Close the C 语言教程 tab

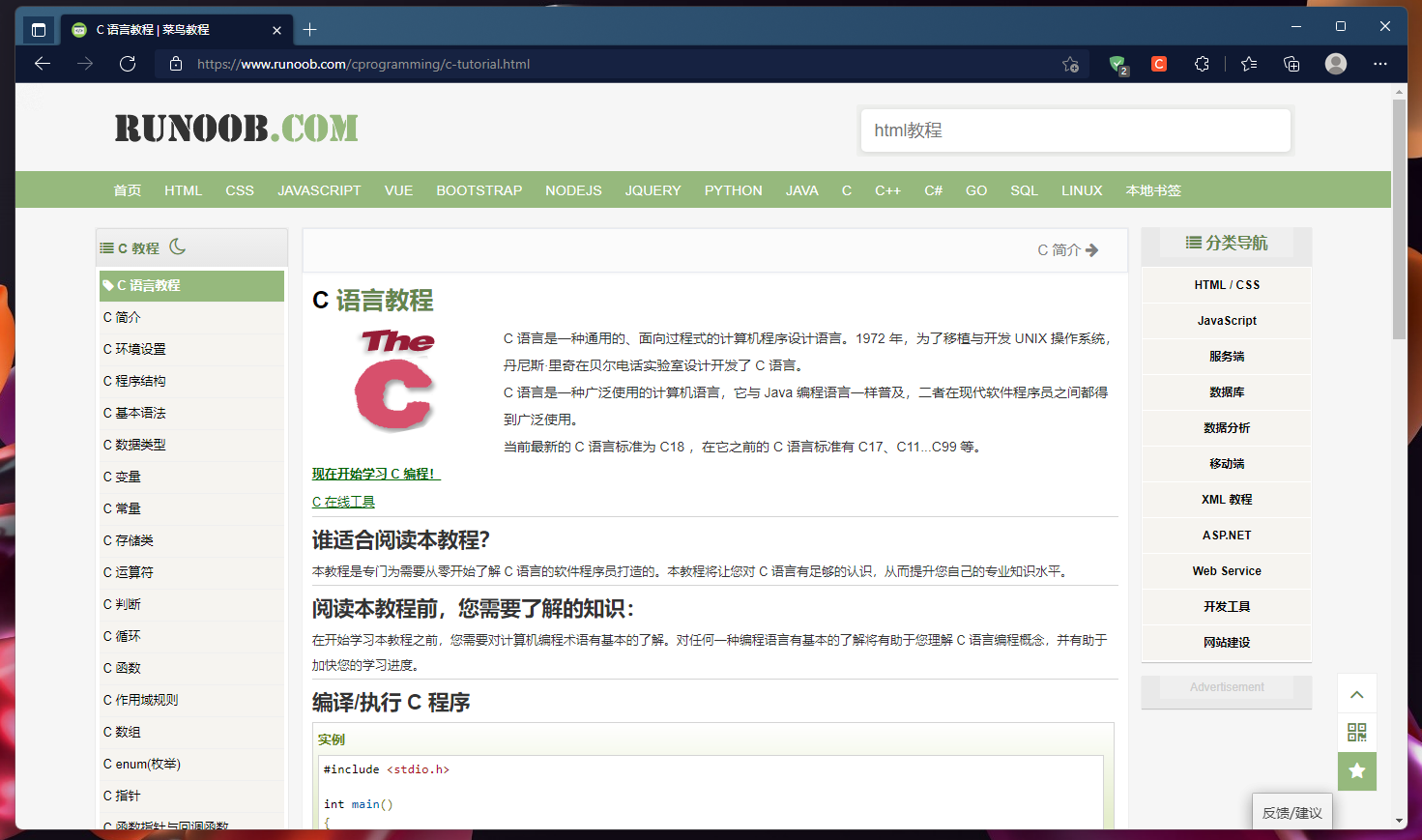pos(276,30)
